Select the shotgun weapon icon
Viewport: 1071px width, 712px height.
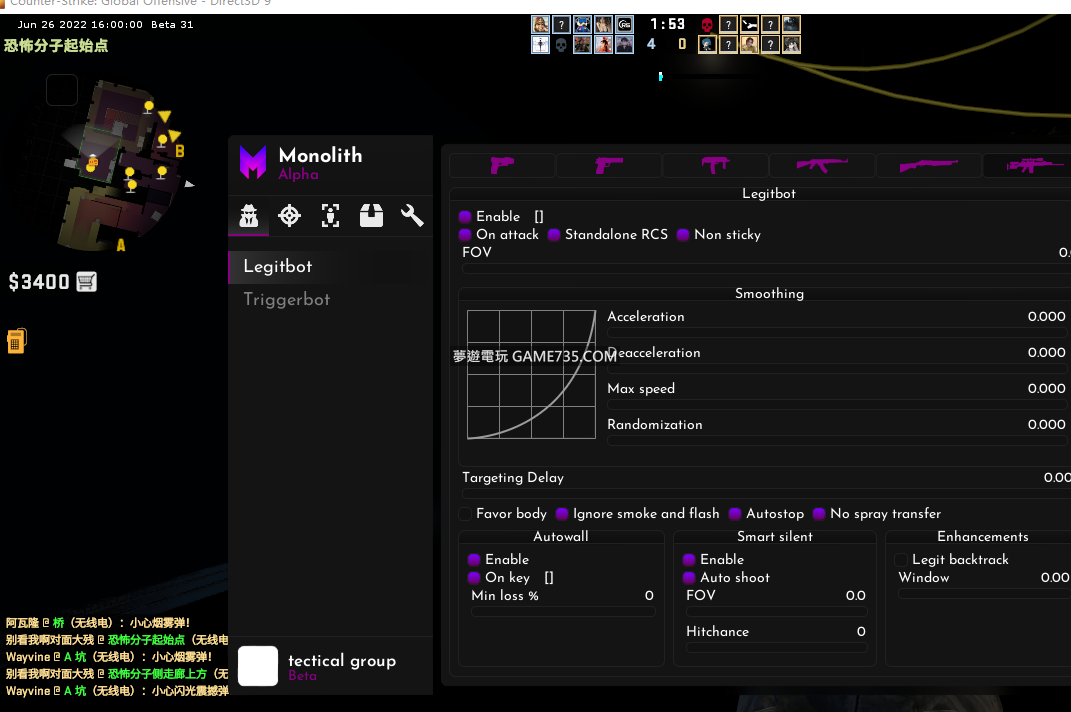(x=928, y=165)
